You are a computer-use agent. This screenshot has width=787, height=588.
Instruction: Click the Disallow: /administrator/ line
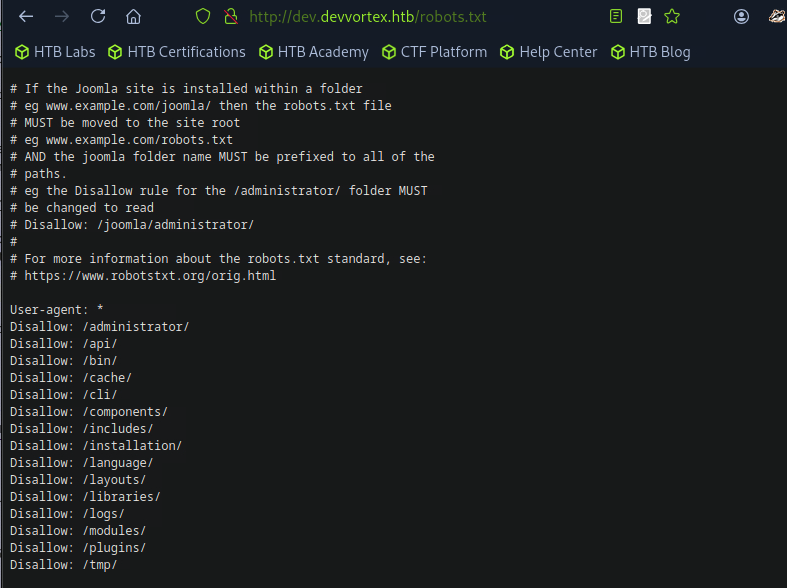[100, 327]
